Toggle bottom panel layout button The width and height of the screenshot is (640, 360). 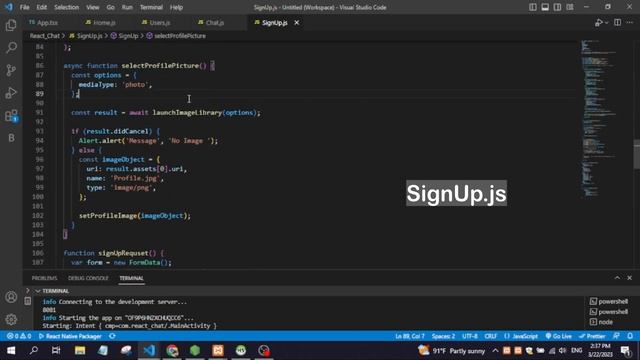point(545,7)
